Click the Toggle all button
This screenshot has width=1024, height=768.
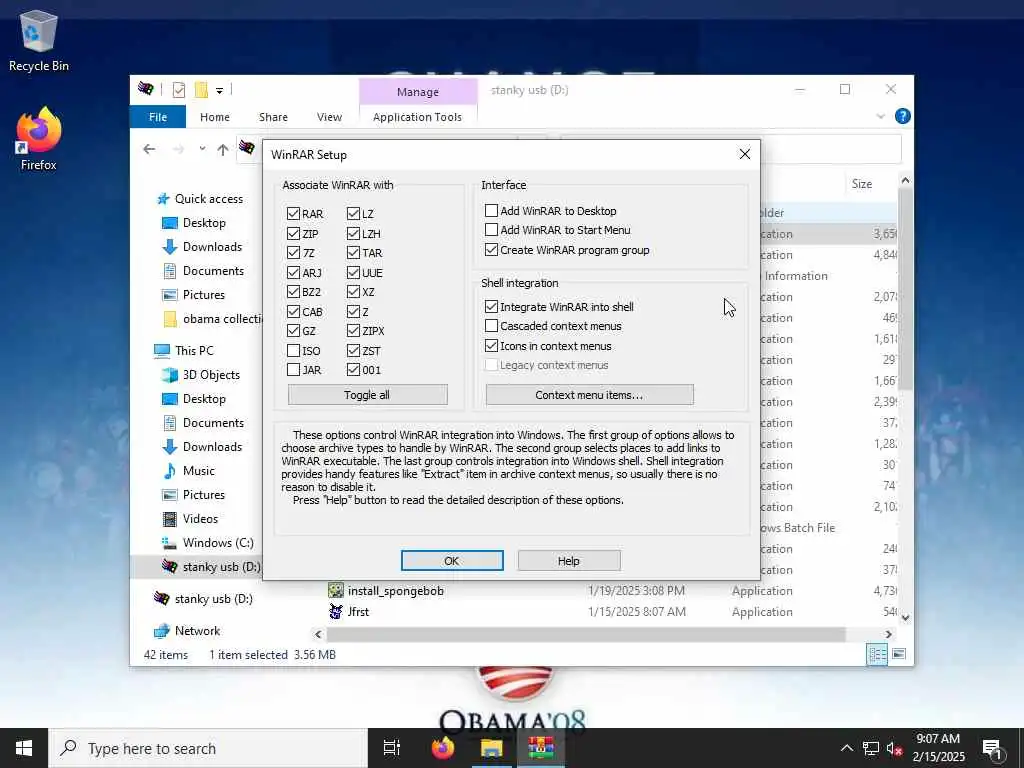[x=368, y=394]
